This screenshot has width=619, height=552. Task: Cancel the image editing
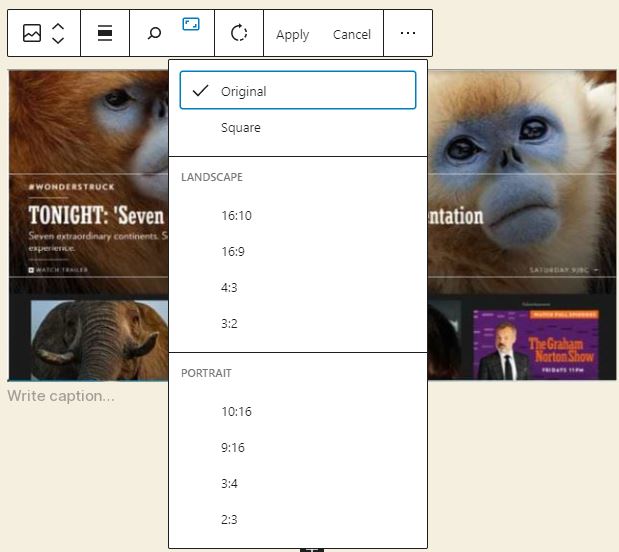click(x=352, y=34)
